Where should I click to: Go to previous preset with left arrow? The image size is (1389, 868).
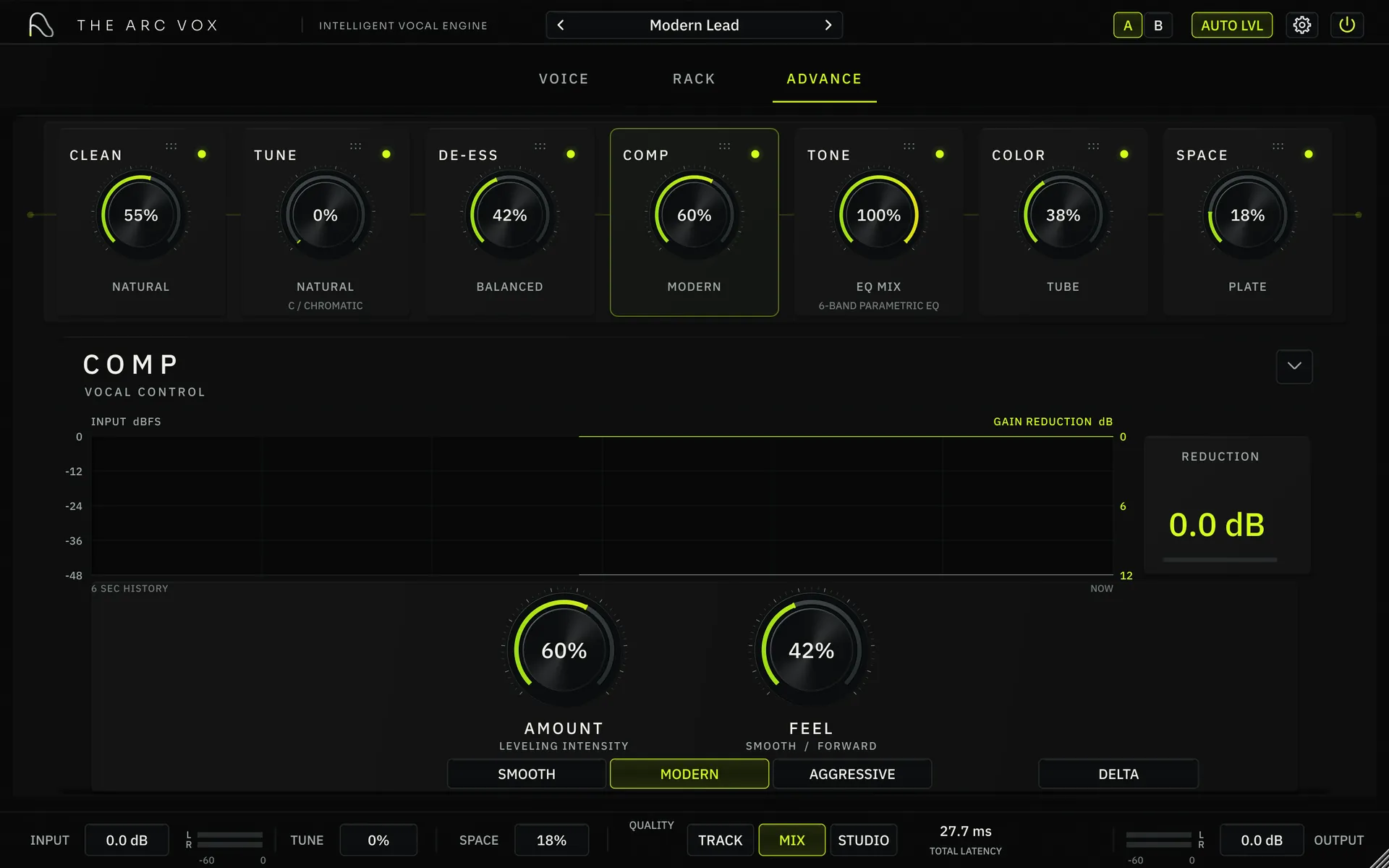click(x=561, y=25)
